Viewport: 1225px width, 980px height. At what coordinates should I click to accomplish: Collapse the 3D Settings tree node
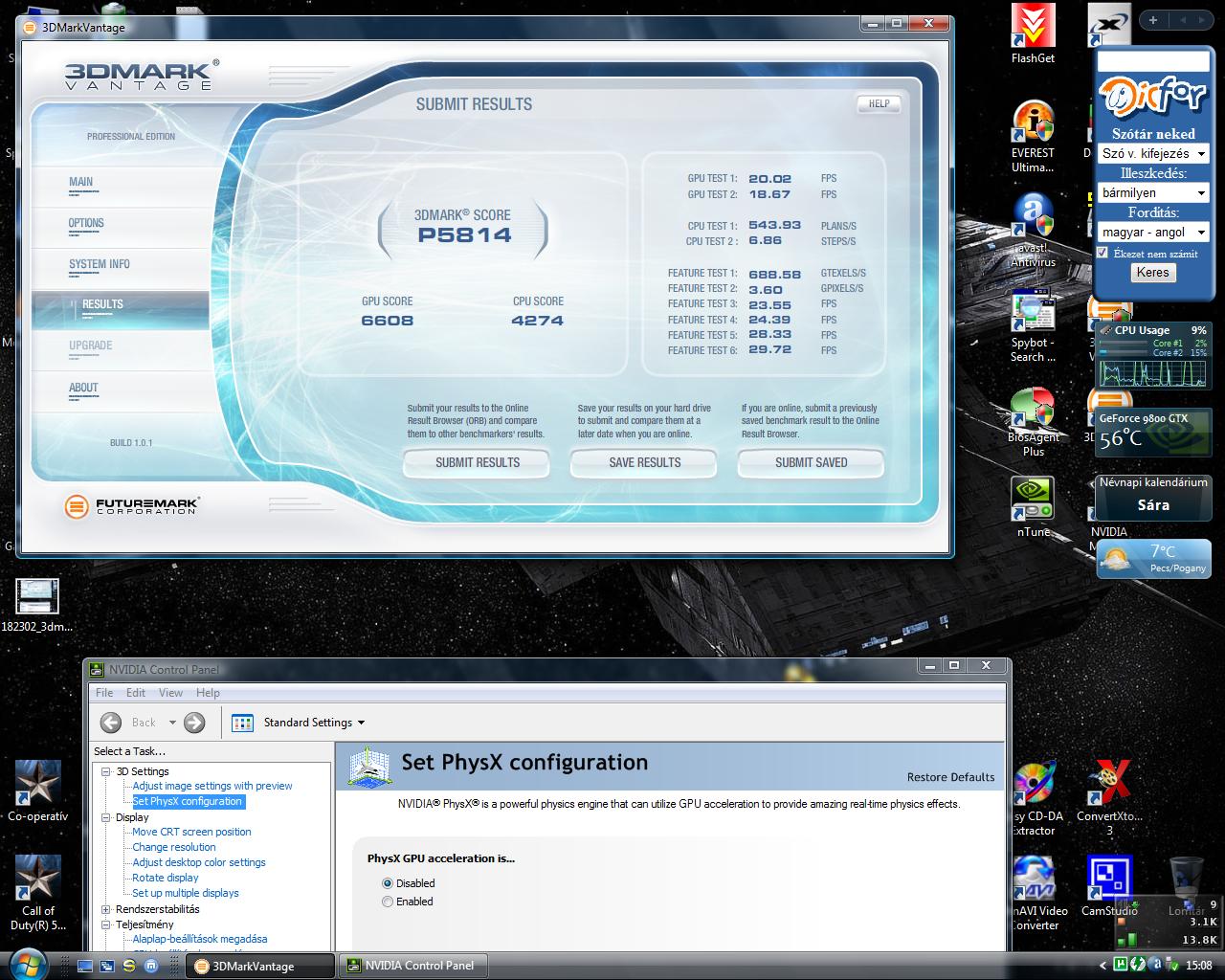click(x=106, y=771)
